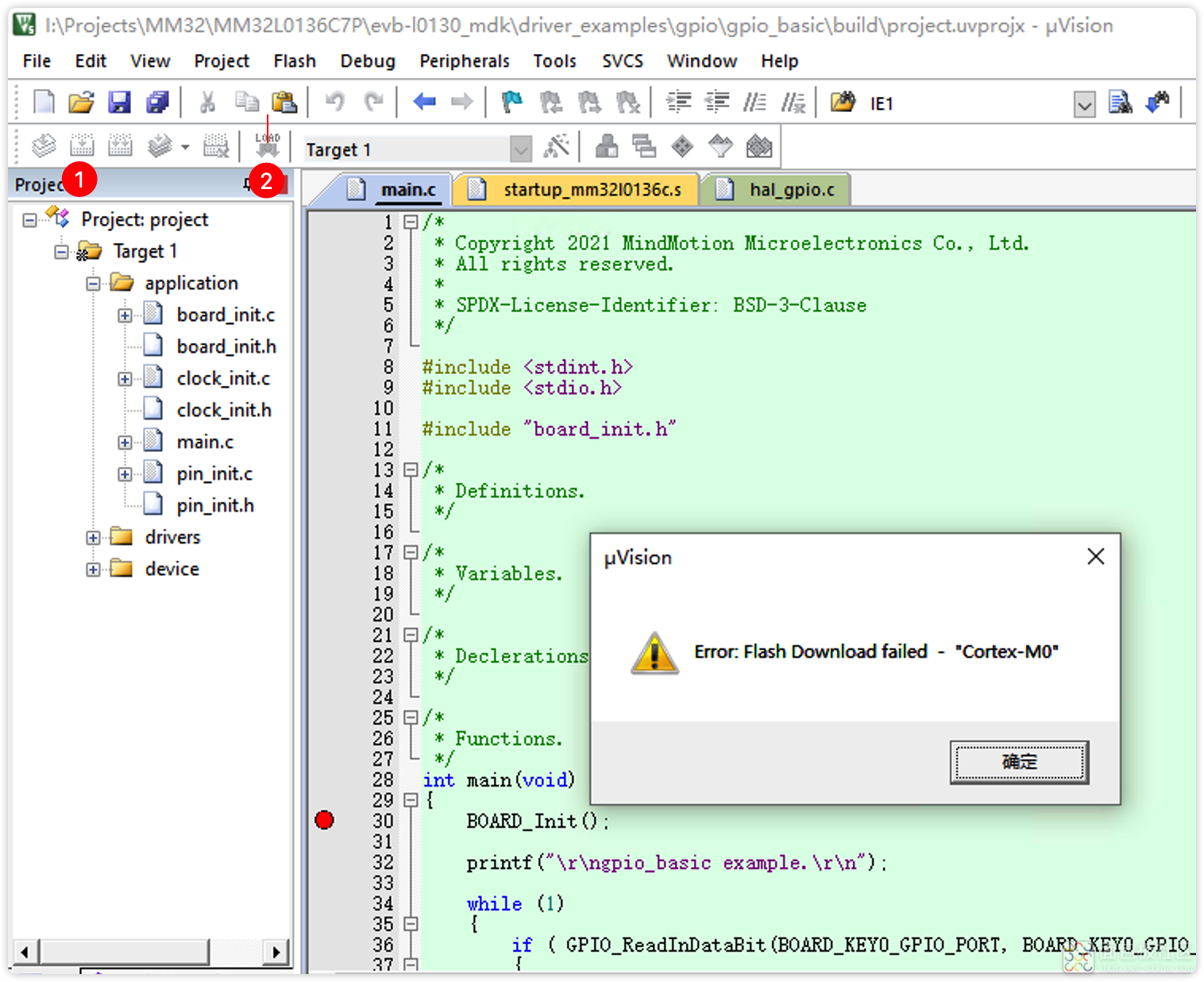Click the Paste clipboard icon
The image size is (1204, 982).
(x=284, y=102)
